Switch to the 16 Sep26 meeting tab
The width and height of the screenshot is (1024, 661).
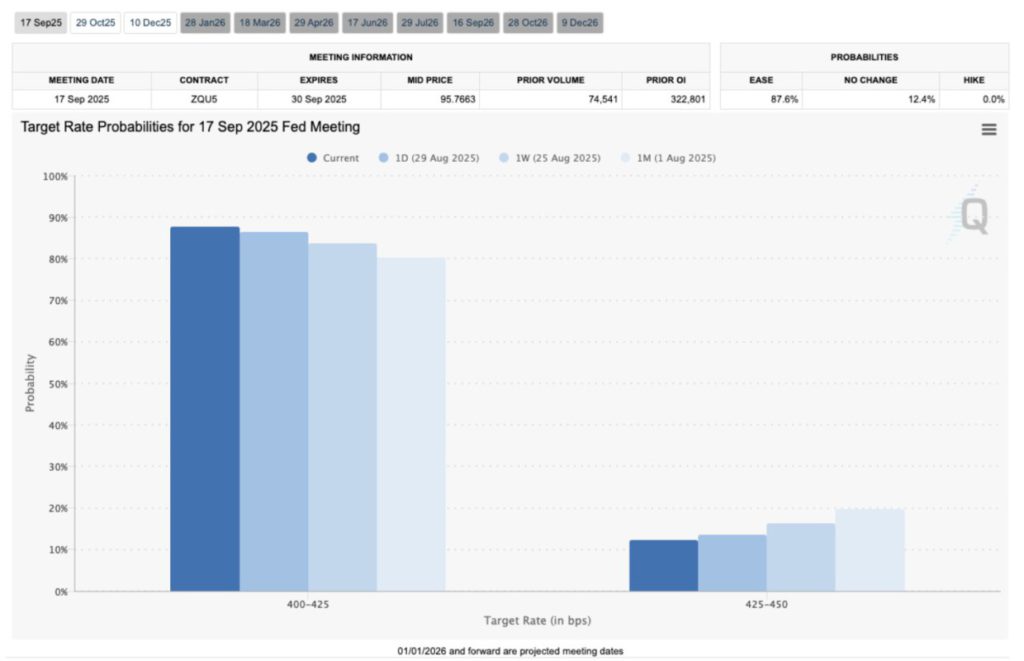tap(473, 22)
